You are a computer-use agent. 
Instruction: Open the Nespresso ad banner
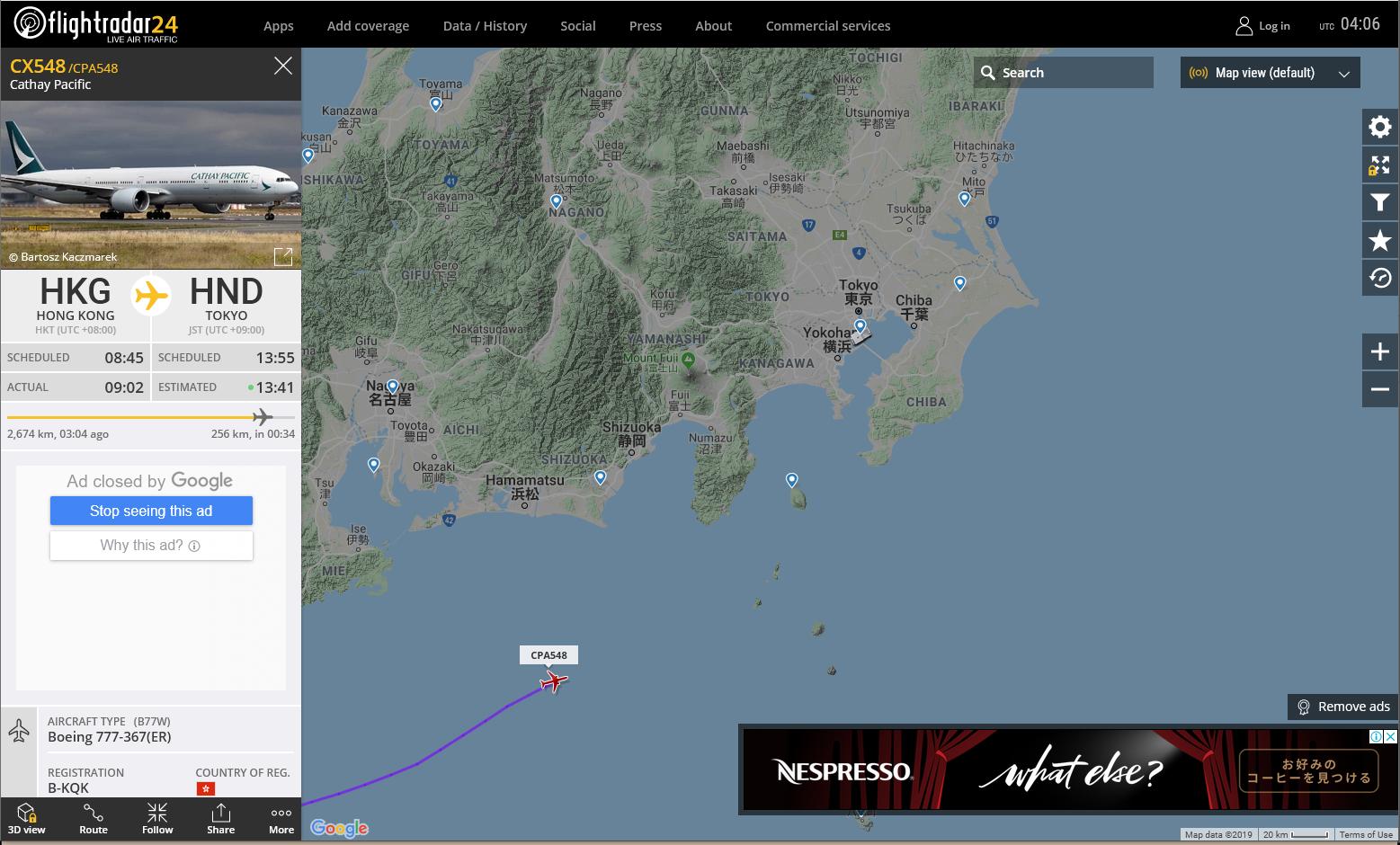[x=1069, y=770]
